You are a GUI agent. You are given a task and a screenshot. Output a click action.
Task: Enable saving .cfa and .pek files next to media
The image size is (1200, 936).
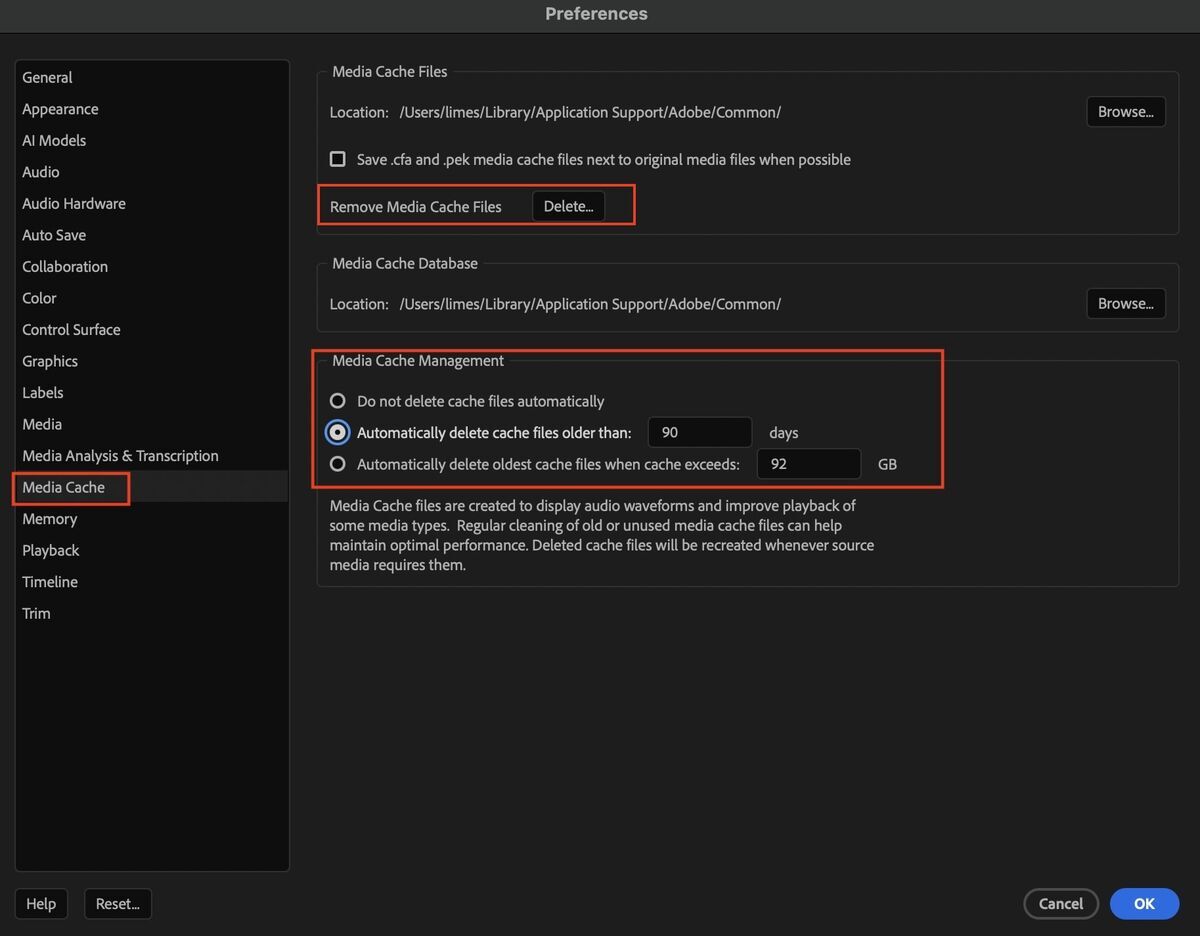pyautogui.click(x=338, y=159)
